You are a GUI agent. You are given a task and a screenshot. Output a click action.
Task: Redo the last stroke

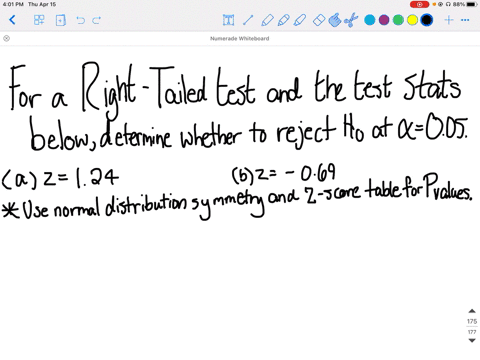(x=97, y=20)
